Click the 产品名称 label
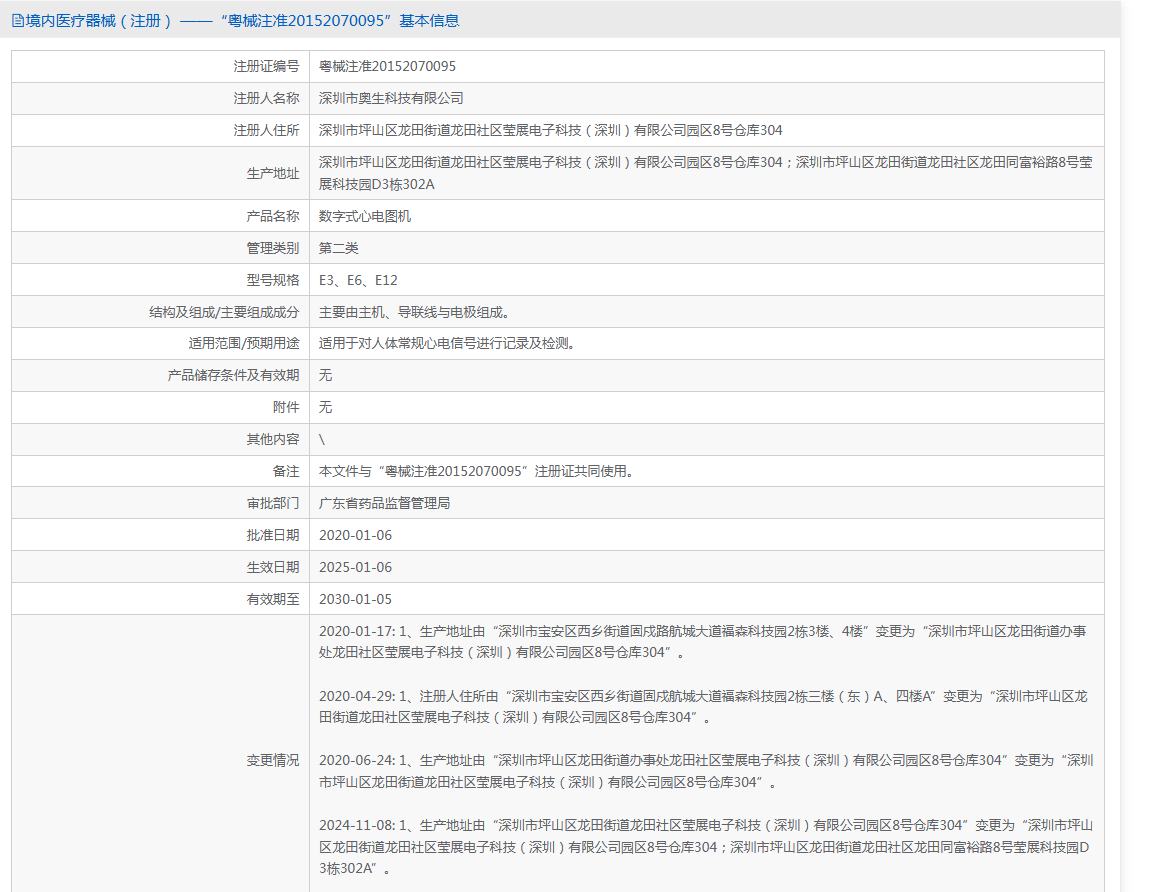Screen dimensions: 1151x892 273,217
